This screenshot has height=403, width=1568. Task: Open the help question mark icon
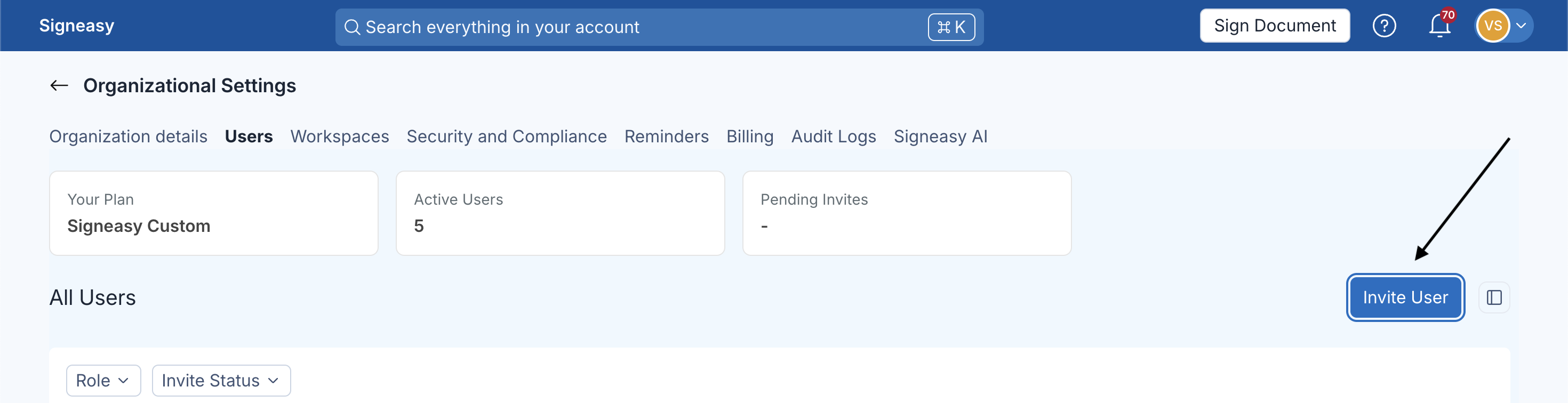[x=1383, y=26]
